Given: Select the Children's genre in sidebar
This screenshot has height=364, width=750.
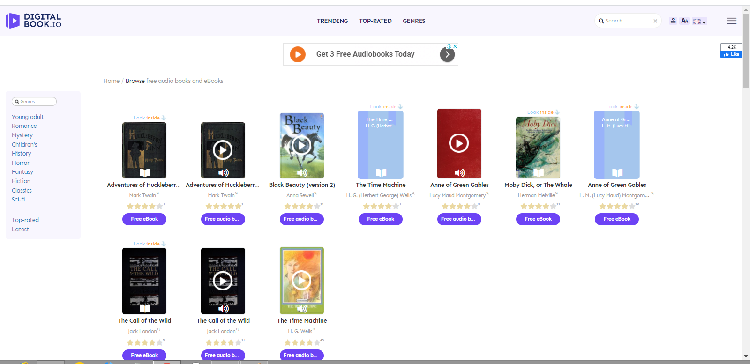Looking at the screenshot, I should click(x=24, y=144).
